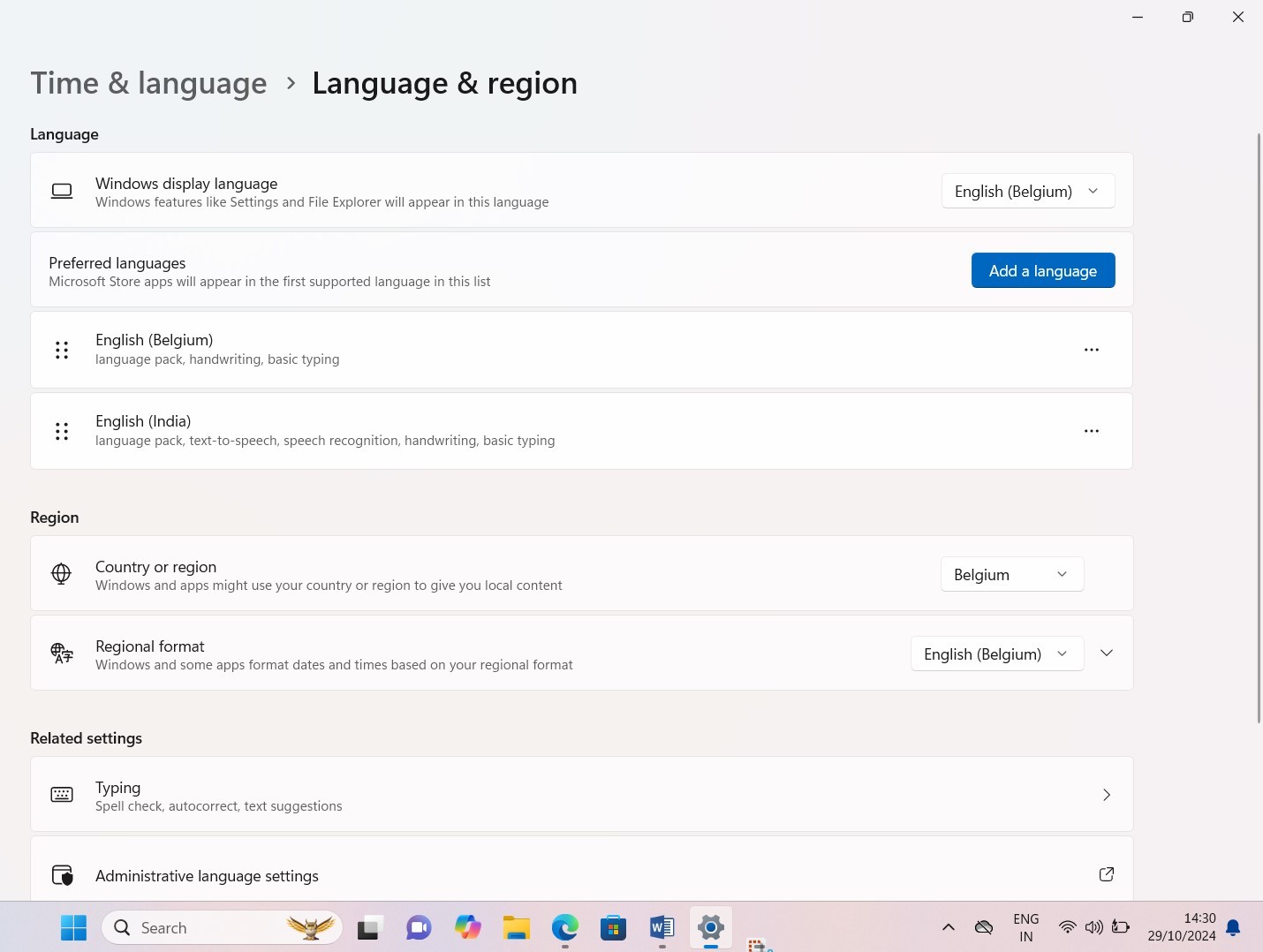Expand the Regional format section
This screenshot has height=952, width=1263.
click(1106, 654)
